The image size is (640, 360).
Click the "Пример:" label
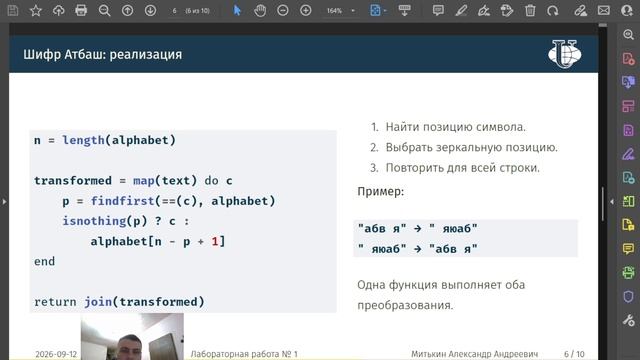click(380, 191)
